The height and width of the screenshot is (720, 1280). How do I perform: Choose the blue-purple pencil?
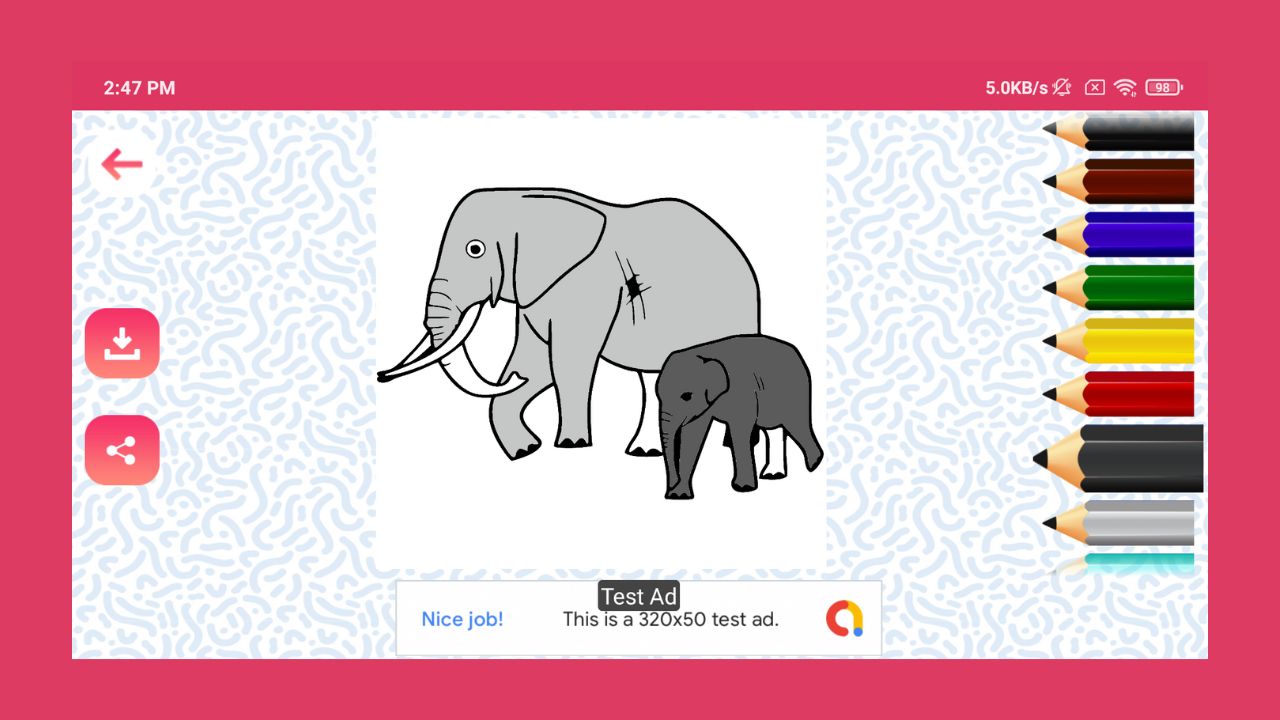coord(1119,235)
